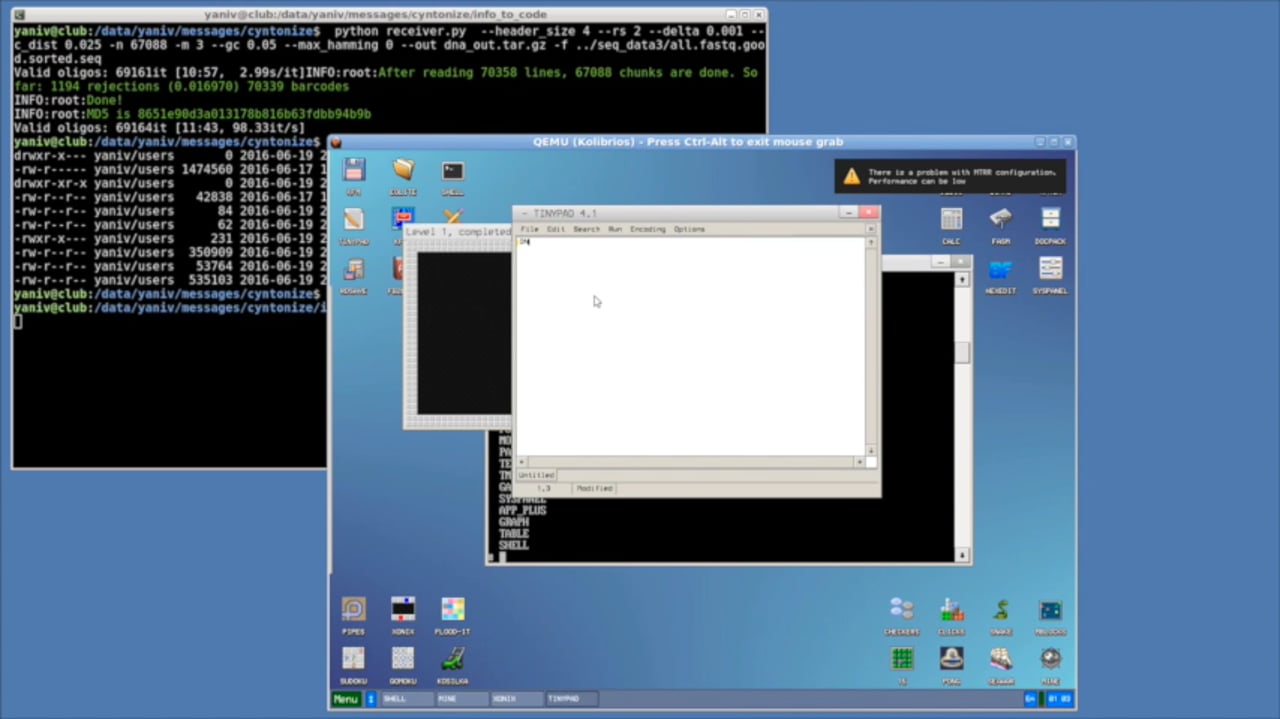1280x719 pixels.
Task: Click shell window scrollbar up arrow
Action: pyautogui.click(x=962, y=279)
